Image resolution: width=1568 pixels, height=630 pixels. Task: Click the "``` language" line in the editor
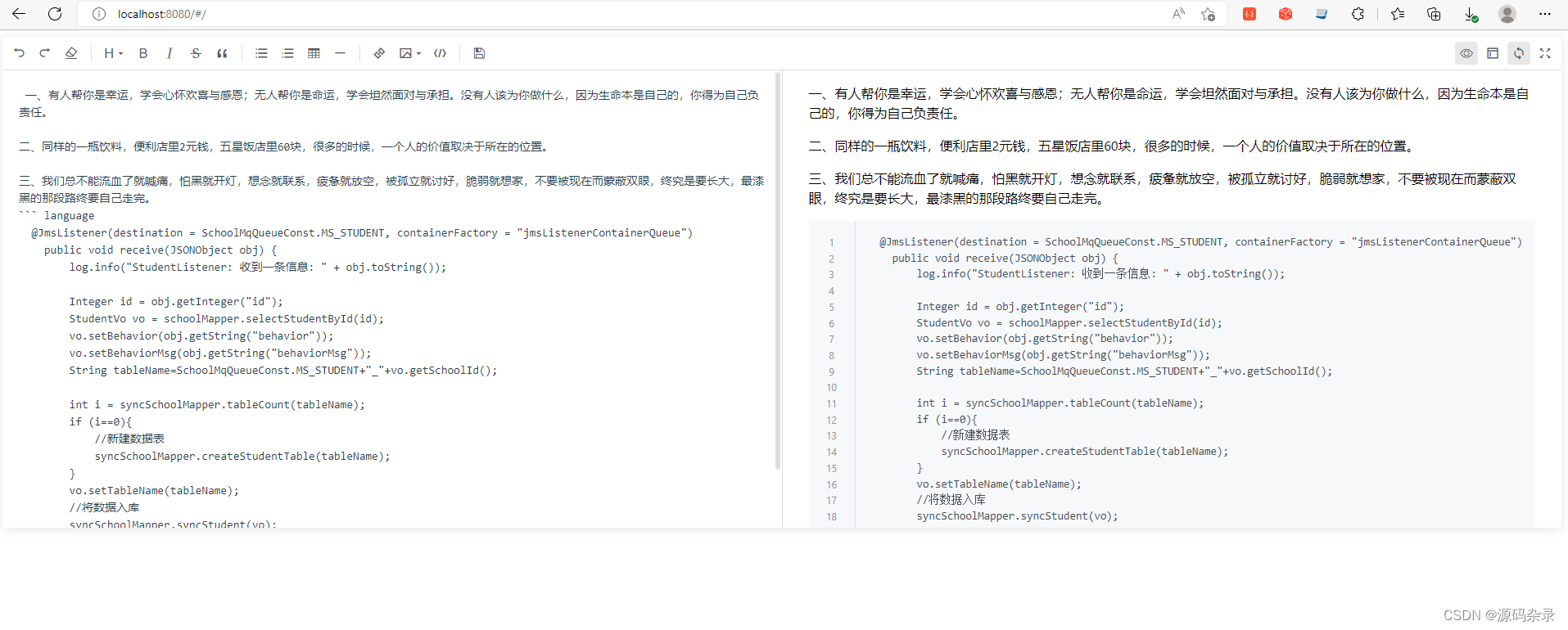[x=57, y=215]
